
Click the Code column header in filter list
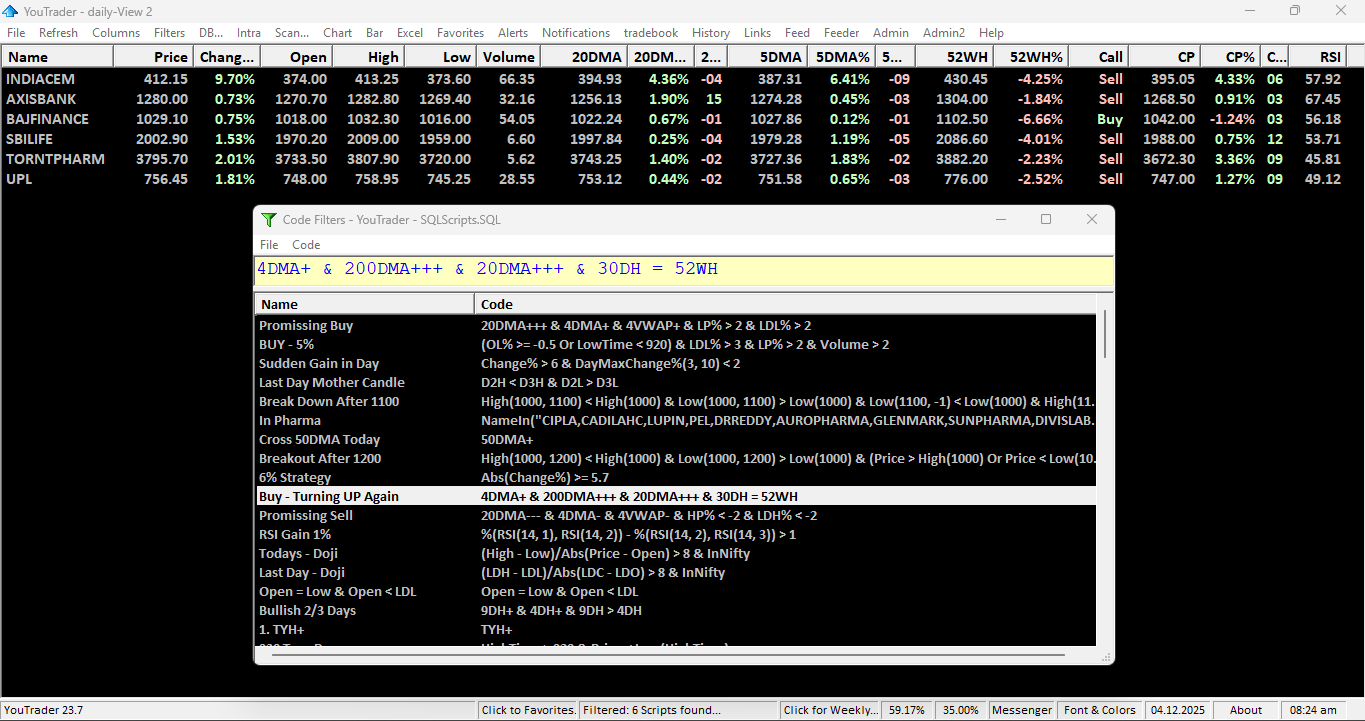785,304
